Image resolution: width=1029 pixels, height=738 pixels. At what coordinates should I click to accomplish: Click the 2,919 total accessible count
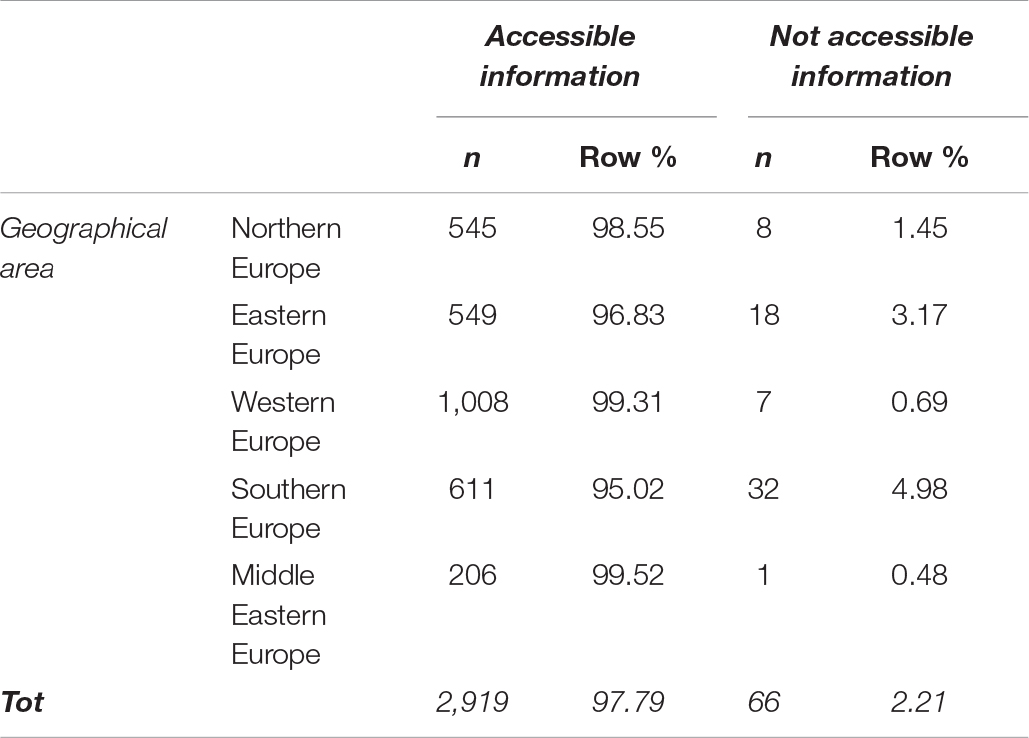[x=472, y=703]
